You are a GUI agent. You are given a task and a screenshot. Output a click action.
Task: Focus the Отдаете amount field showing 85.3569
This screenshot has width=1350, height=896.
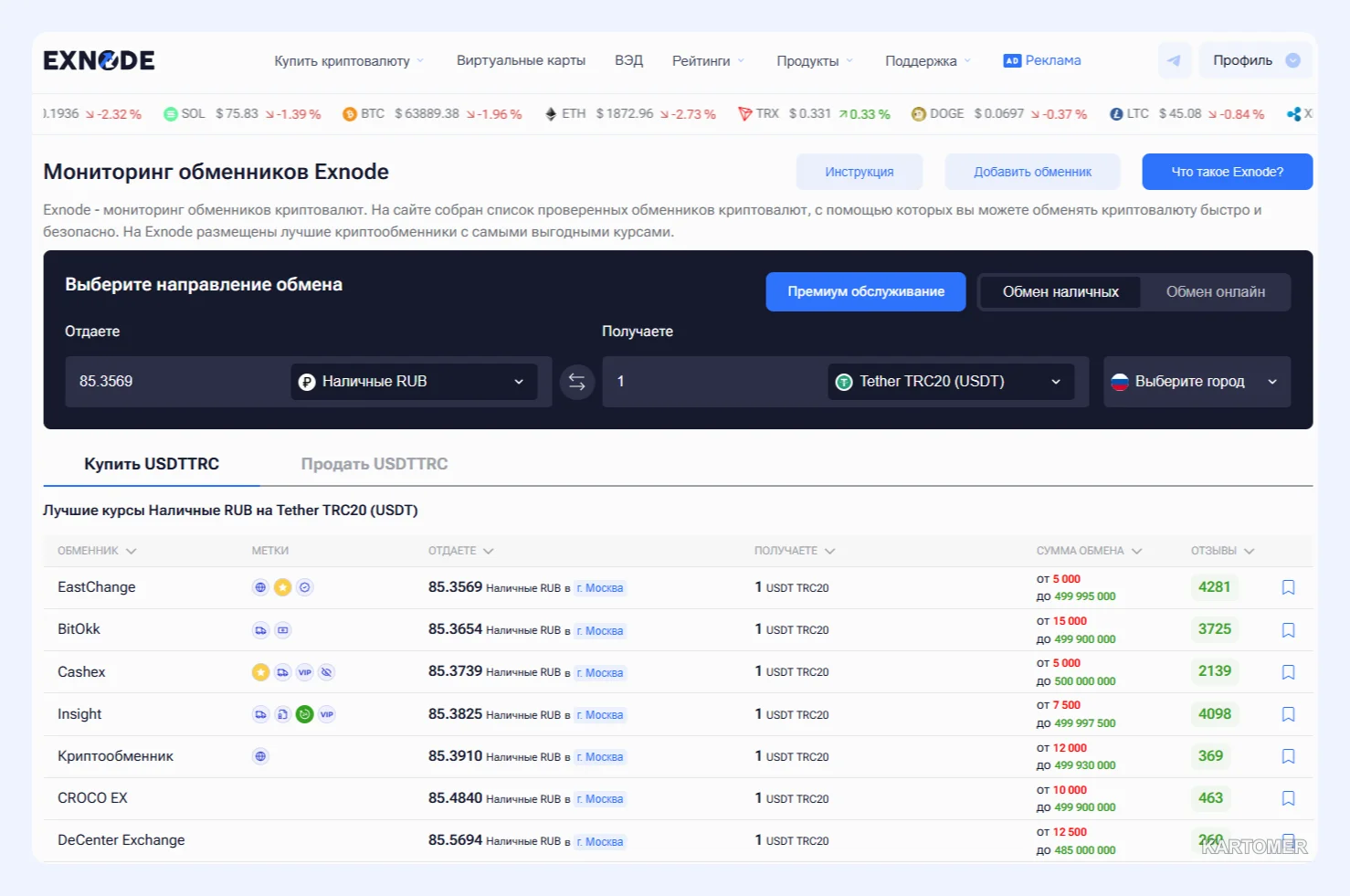point(177,382)
